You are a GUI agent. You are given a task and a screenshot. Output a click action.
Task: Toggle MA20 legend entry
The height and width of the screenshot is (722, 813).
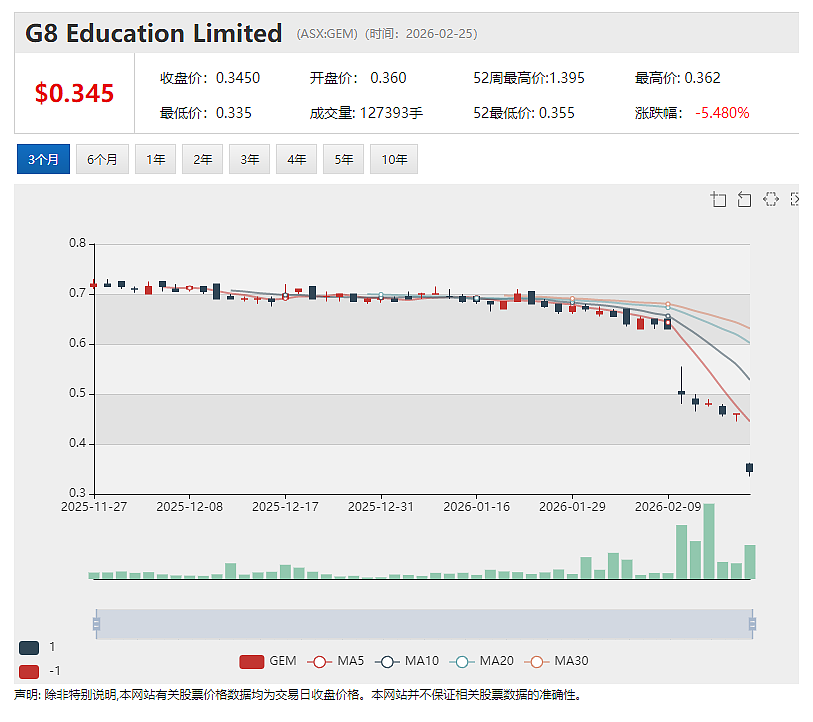[481, 661]
